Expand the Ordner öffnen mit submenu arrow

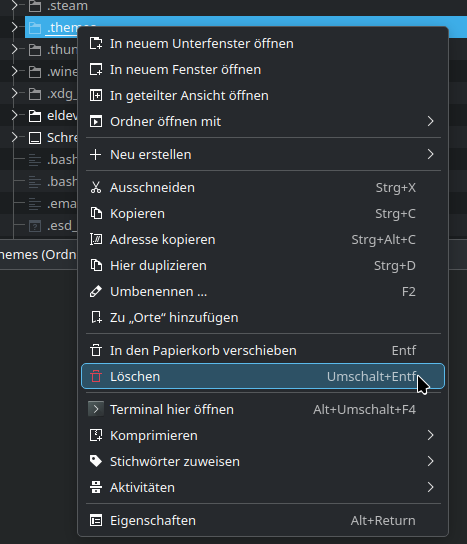tap(430, 121)
